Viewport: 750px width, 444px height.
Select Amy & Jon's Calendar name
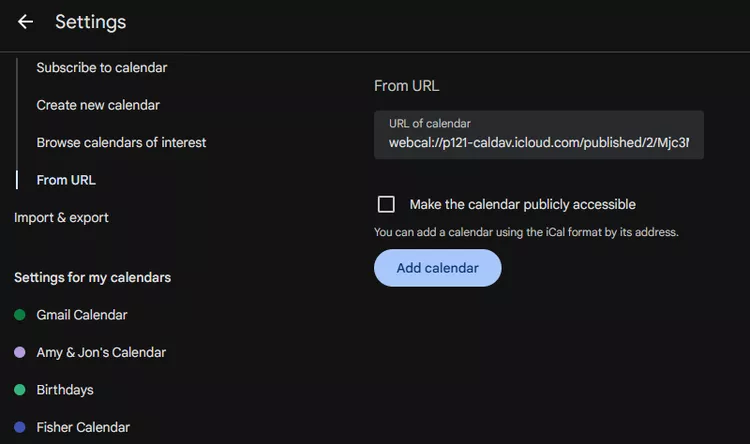click(x=101, y=352)
